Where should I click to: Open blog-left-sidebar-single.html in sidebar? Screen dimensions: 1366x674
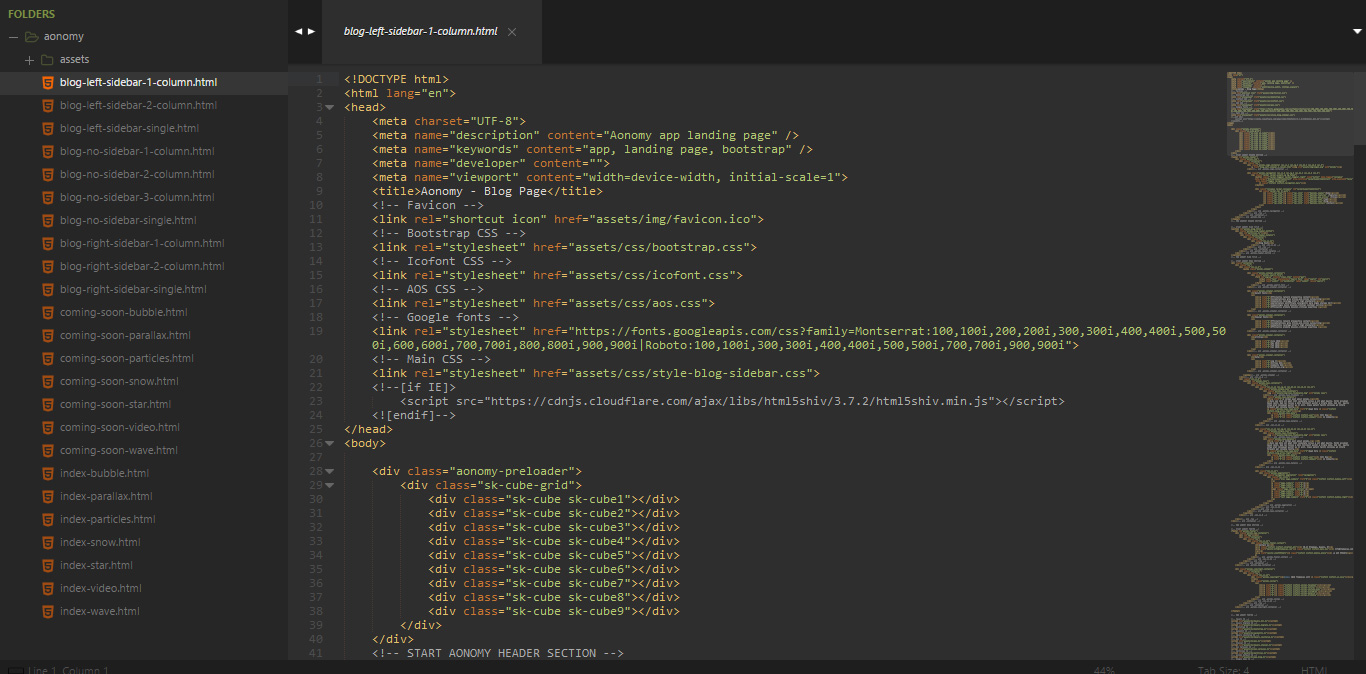click(129, 128)
